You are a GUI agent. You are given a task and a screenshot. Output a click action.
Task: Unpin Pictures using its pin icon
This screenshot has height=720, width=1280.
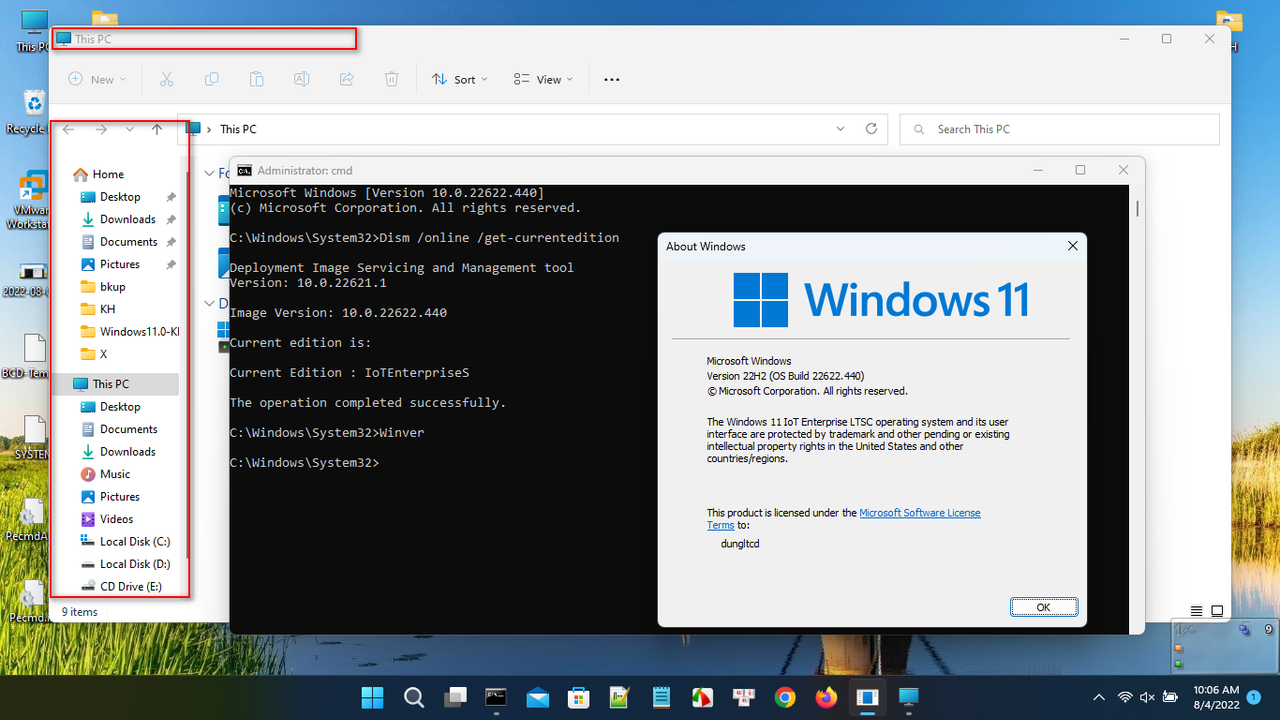pyautogui.click(x=171, y=264)
